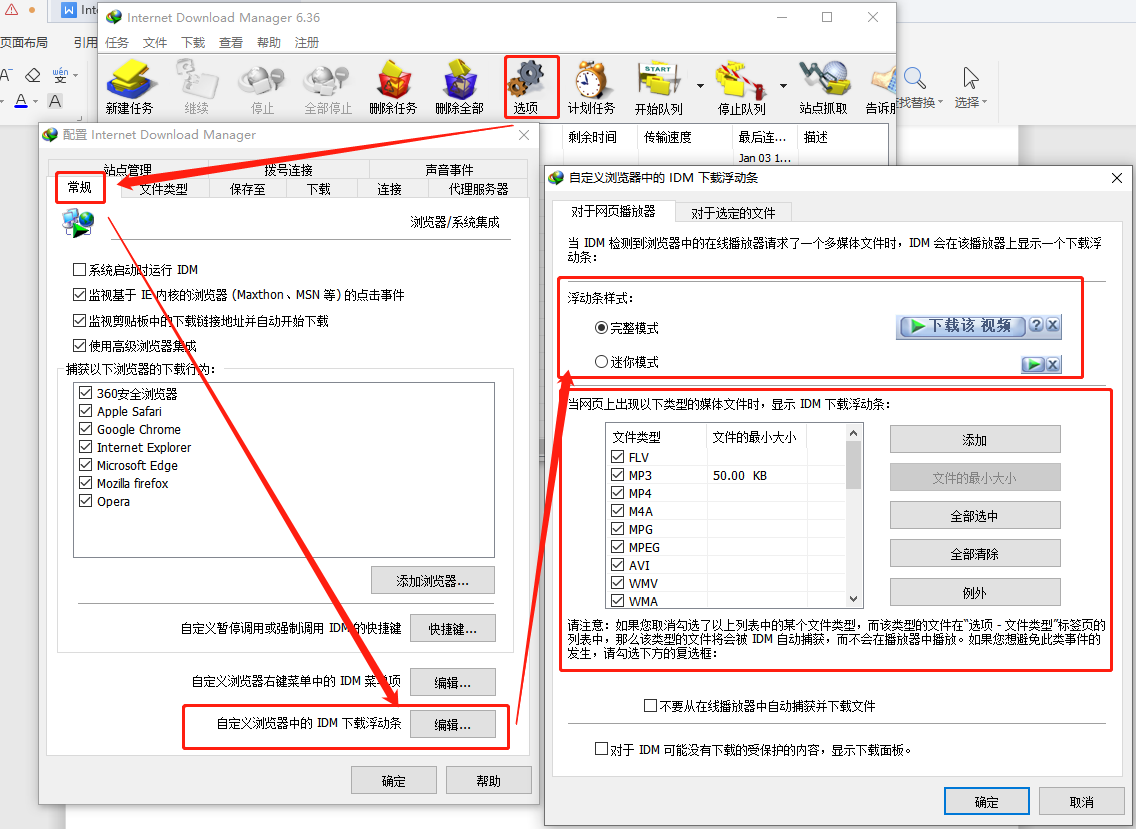Viewport: 1136px width, 829px height.
Task: Open font color dropdown arrow in Word
Action: point(36,101)
